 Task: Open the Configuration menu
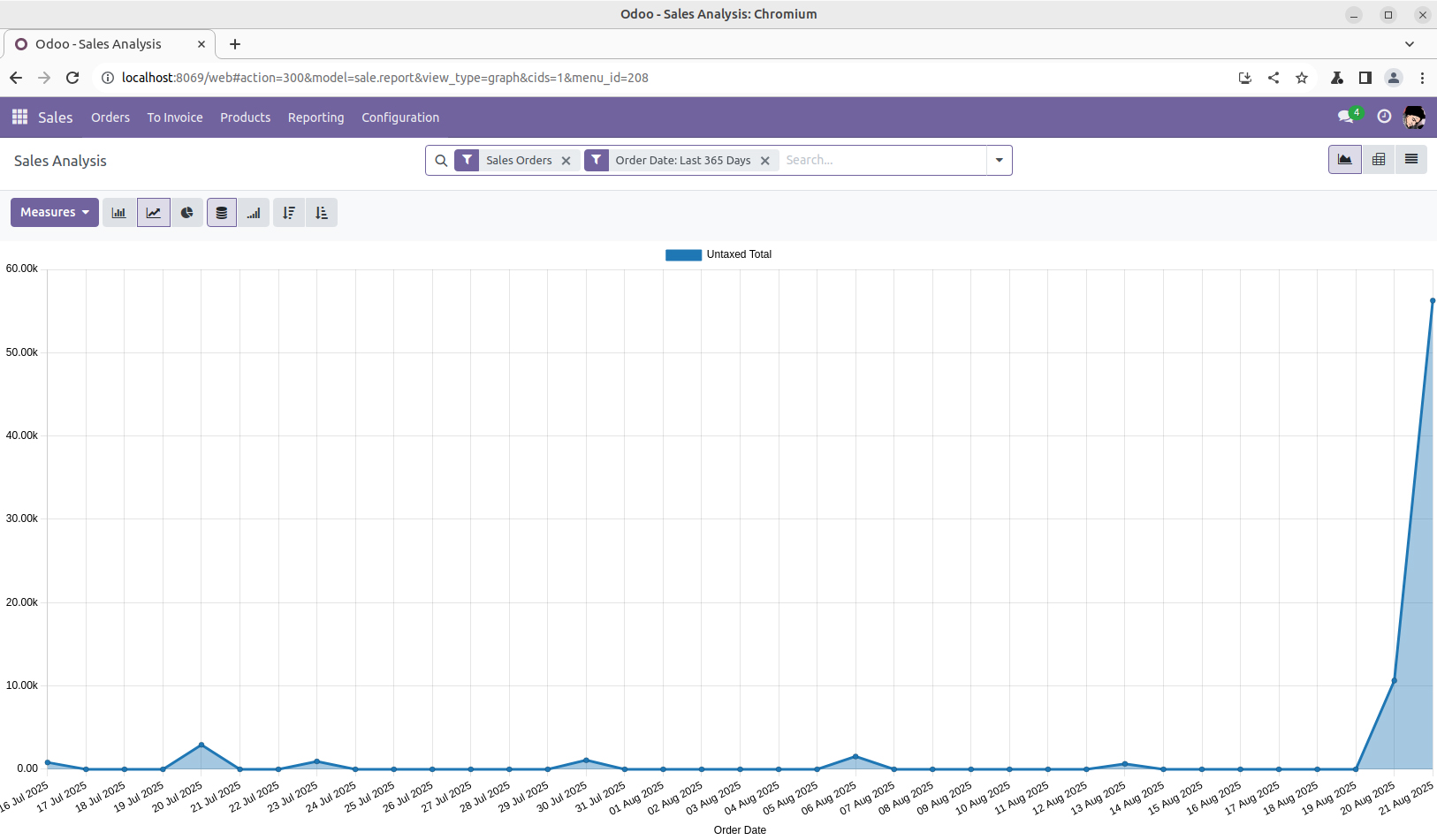[x=399, y=117]
